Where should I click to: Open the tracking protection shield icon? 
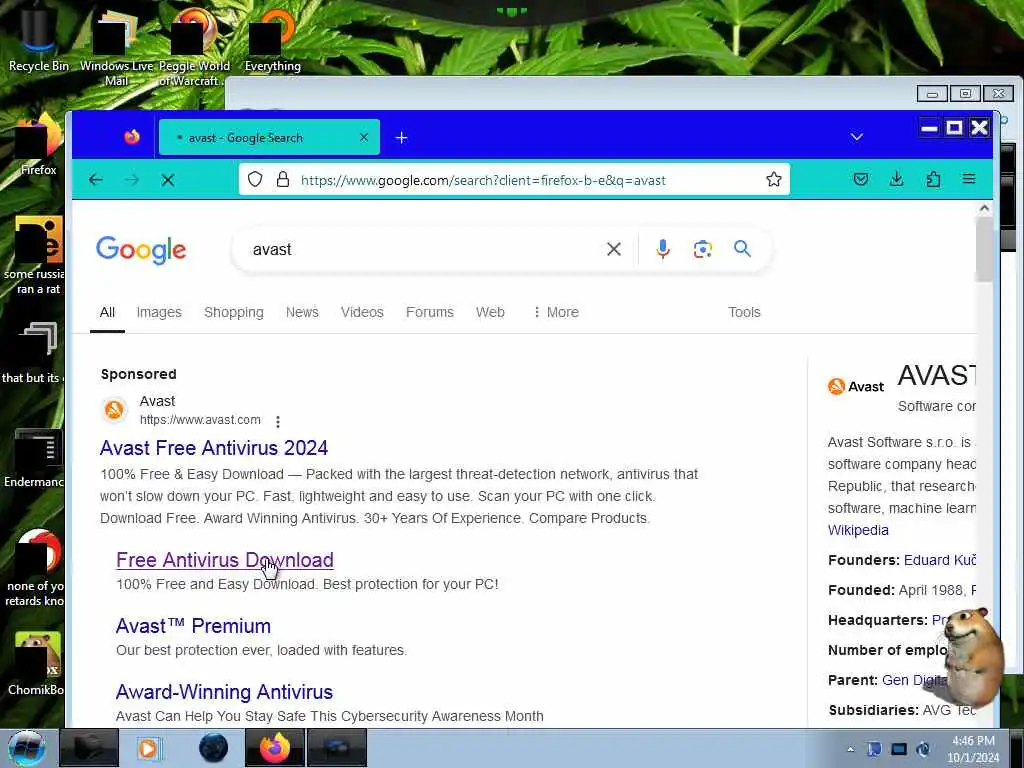(x=255, y=180)
